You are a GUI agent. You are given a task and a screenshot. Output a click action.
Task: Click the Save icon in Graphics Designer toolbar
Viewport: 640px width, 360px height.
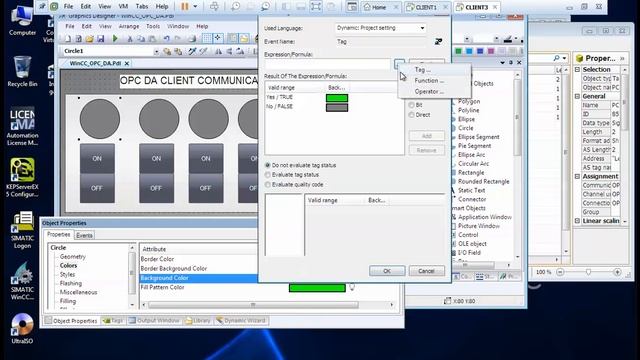[x=100, y=39]
